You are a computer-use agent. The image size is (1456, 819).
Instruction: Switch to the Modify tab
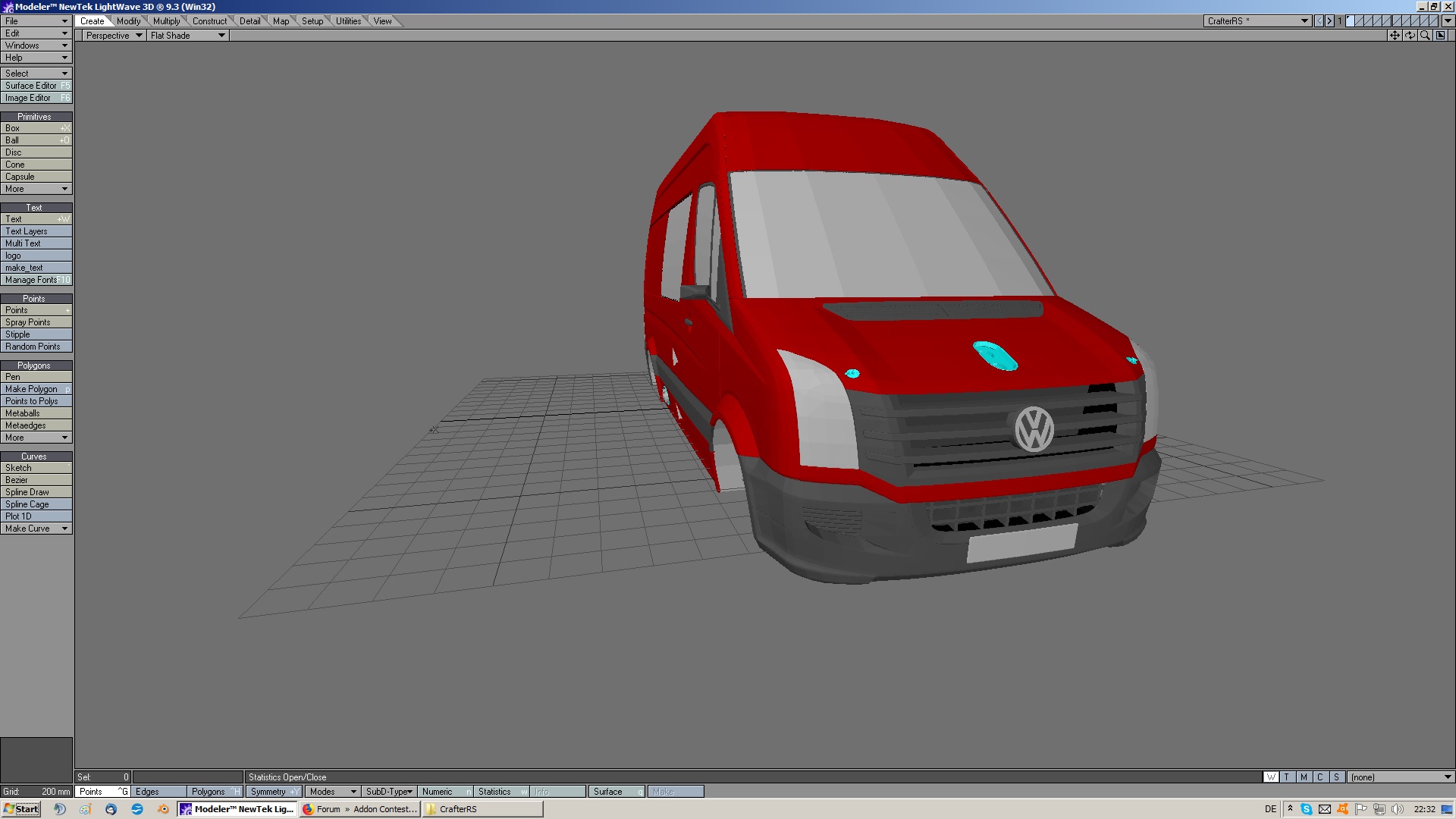coord(128,21)
